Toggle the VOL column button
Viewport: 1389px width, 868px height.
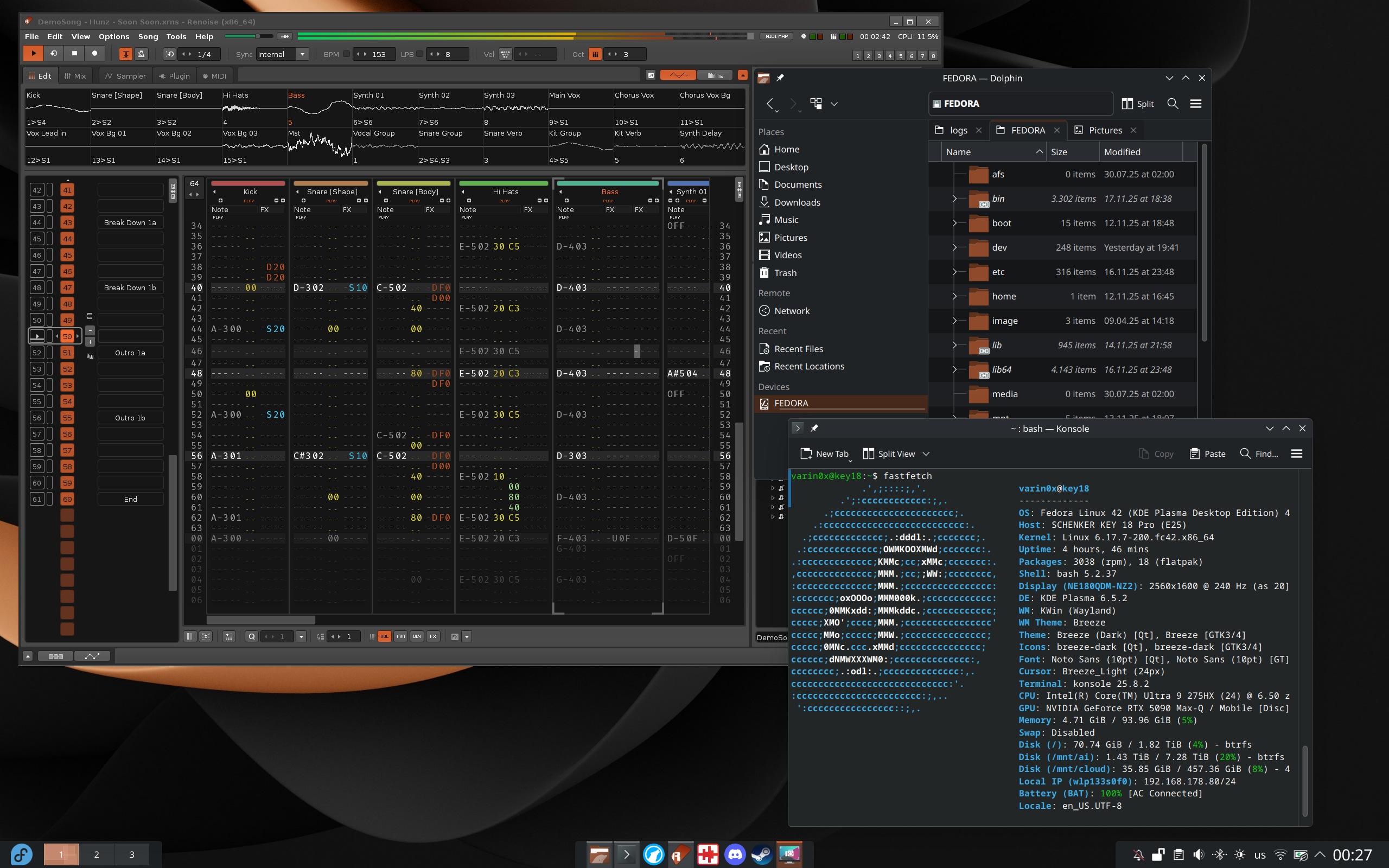click(x=384, y=636)
